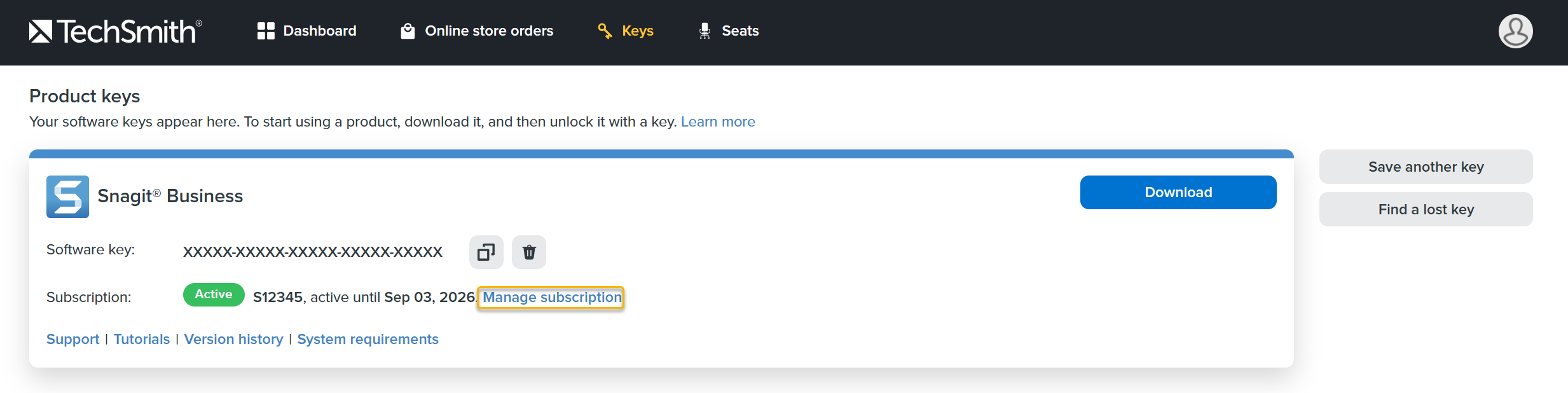Click the Snagit product icon
This screenshot has height=393, width=1568.
pyautogui.click(x=67, y=197)
